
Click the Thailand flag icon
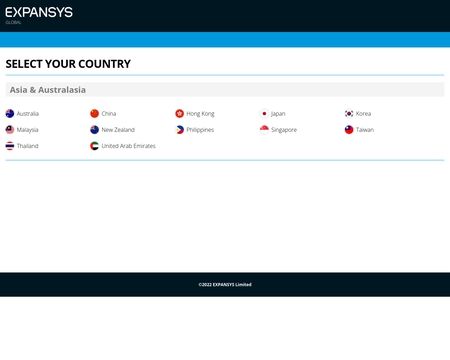(10, 146)
